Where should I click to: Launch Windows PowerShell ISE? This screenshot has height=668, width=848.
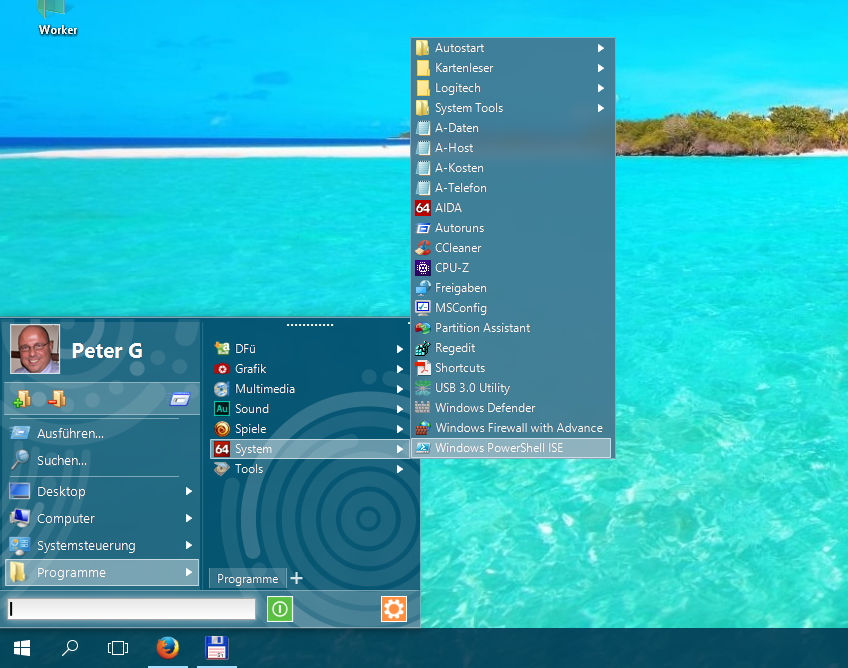point(512,448)
